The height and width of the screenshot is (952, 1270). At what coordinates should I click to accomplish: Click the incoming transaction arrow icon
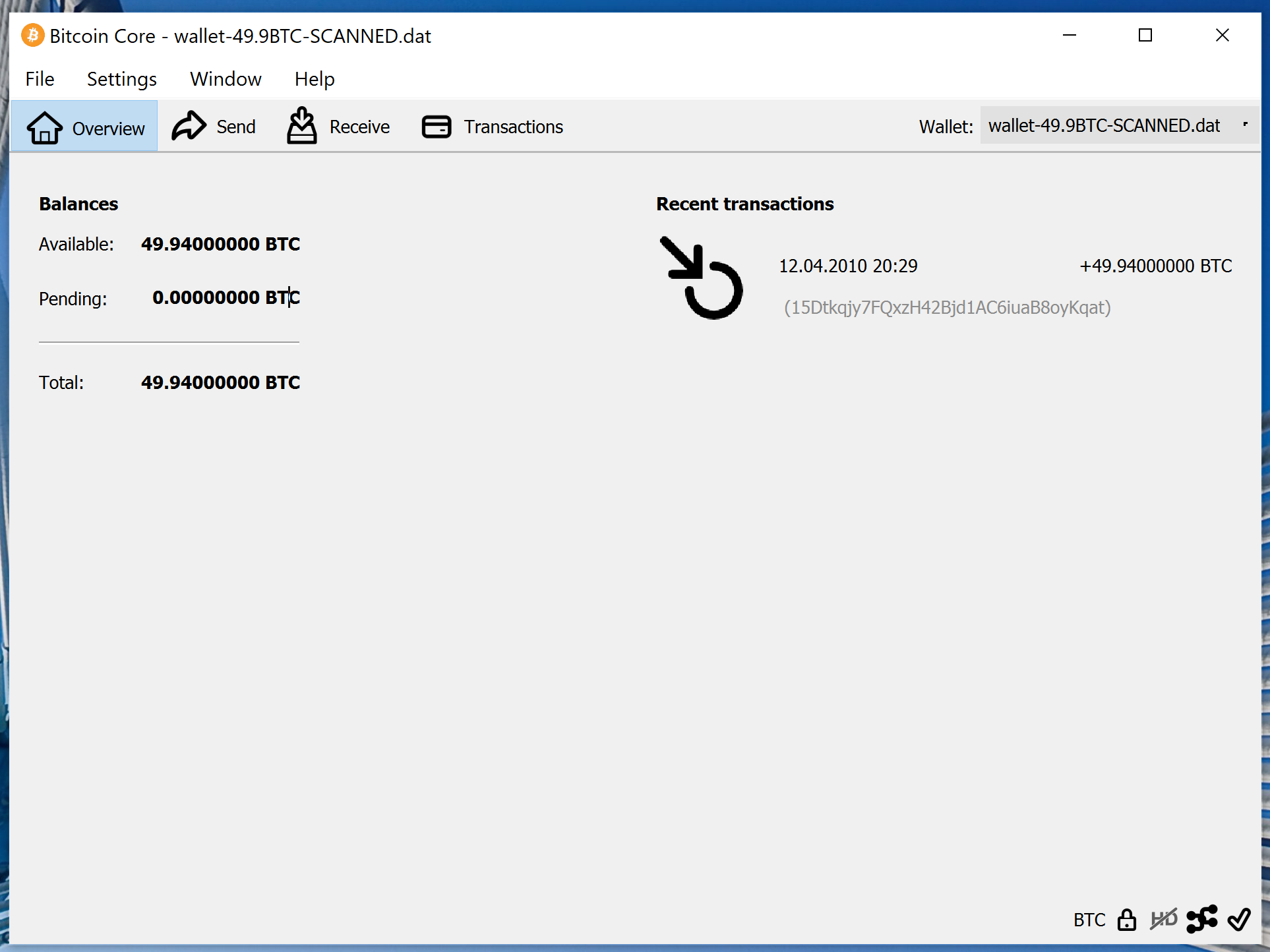tap(701, 278)
